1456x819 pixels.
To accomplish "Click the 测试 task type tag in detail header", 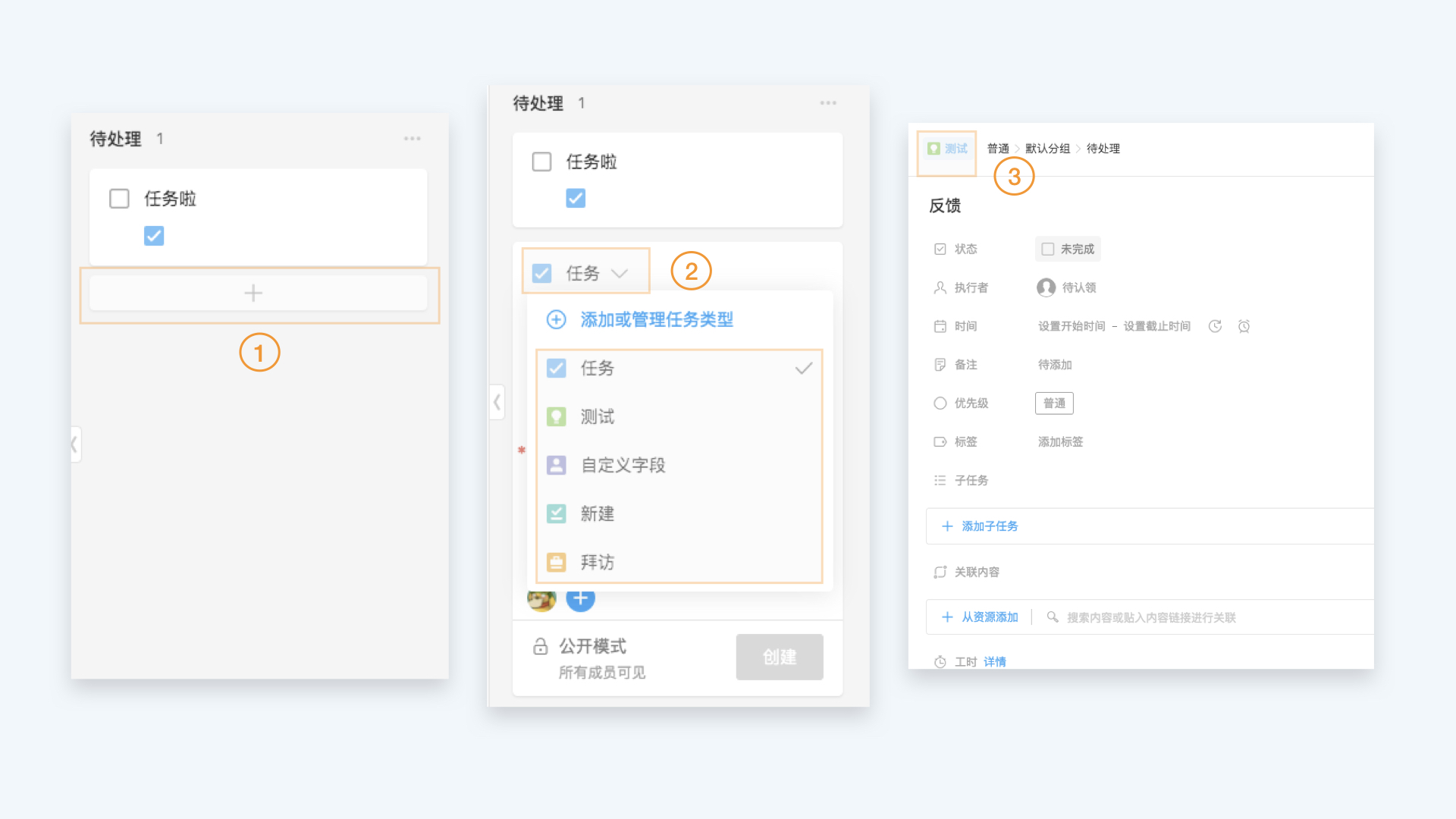I will point(947,149).
